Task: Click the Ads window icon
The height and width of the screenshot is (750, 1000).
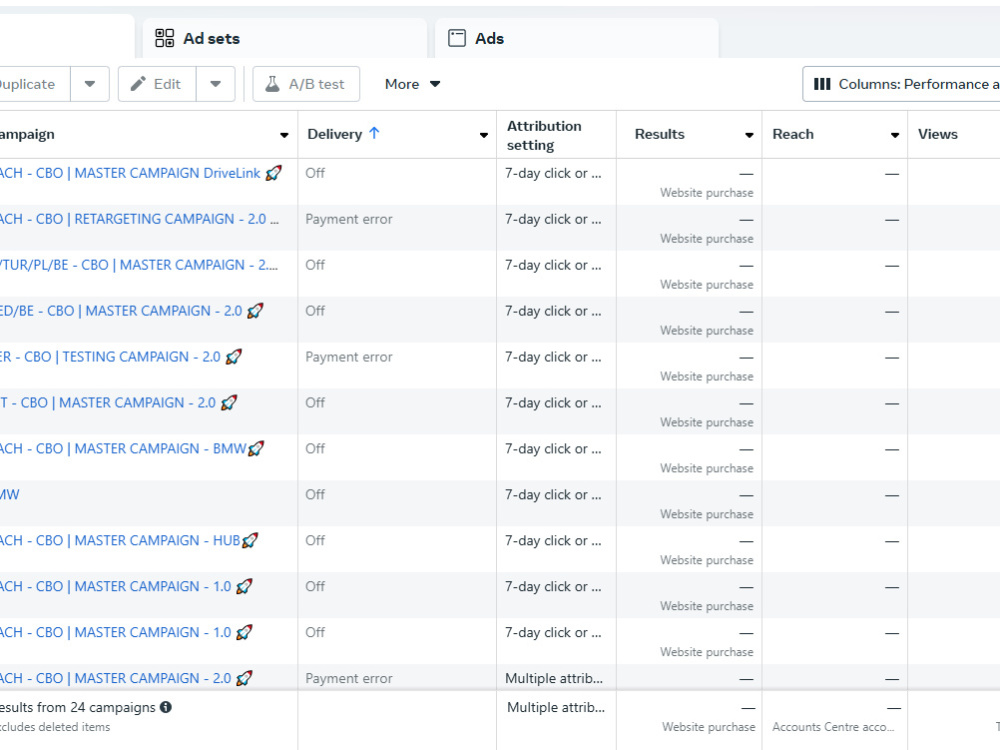Action: coord(457,38)
